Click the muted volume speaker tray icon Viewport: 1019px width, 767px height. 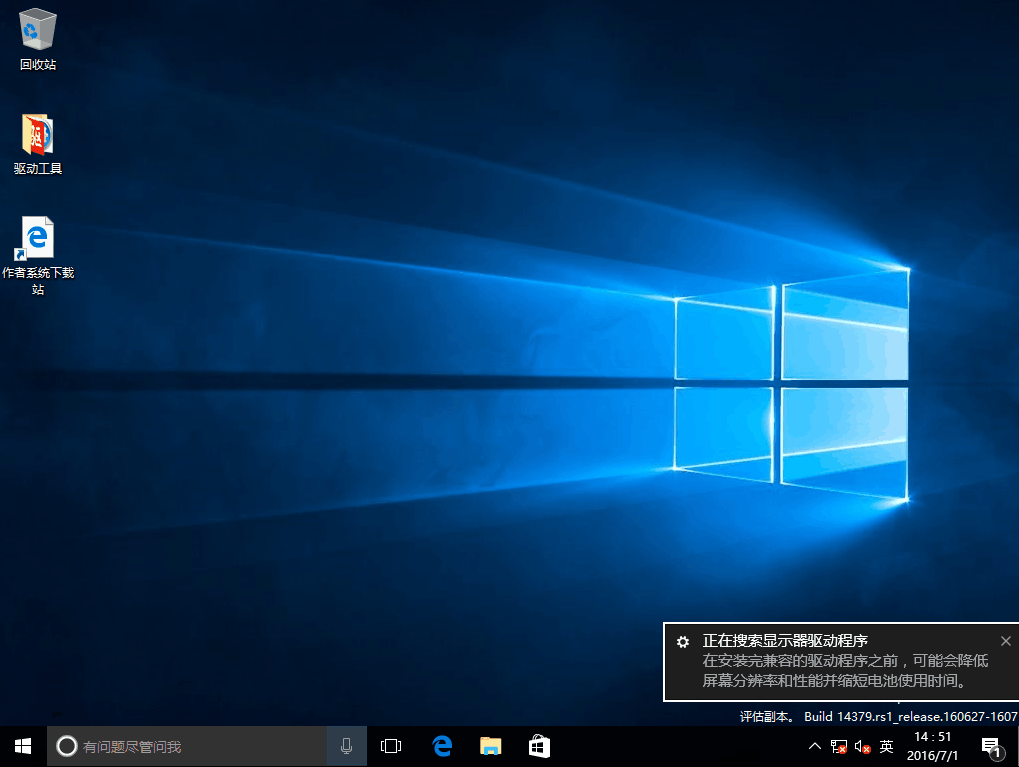862,747
